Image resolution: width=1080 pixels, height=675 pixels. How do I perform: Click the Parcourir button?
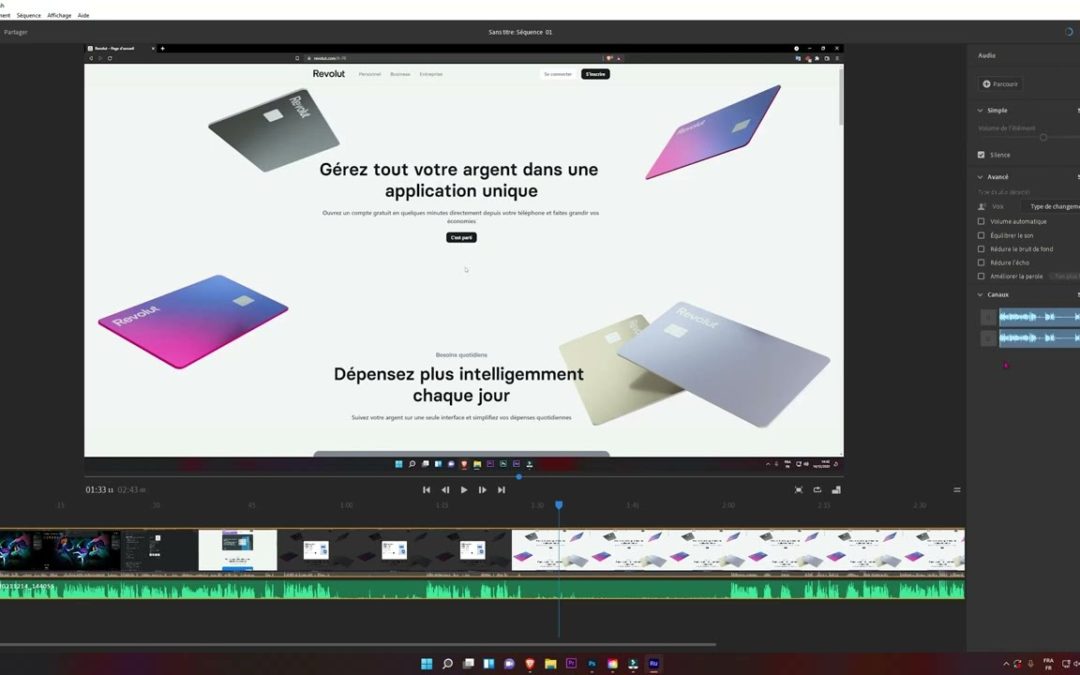pos(1000,84)
